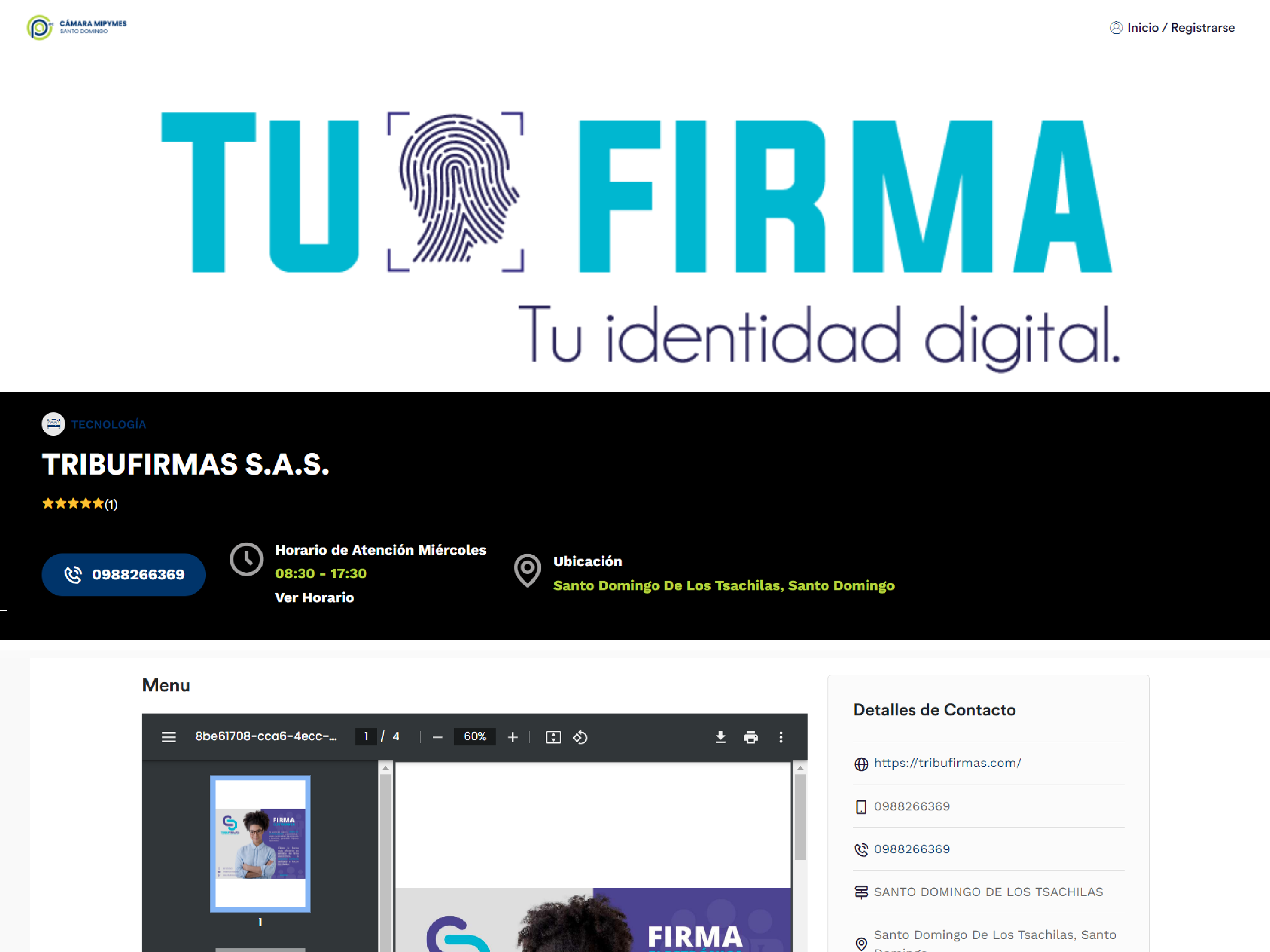Viewport: 1270px width, 952px height.
Task: Click the five-star rating
Action: click(x=73, y=503)
